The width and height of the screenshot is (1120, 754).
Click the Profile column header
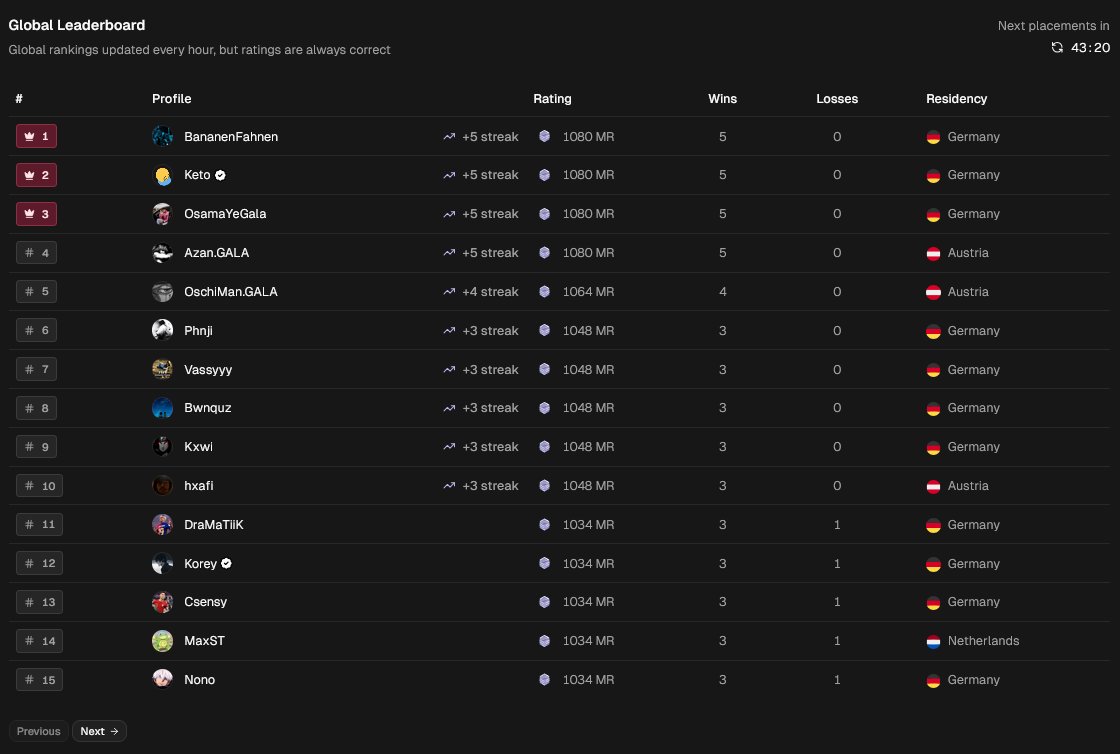point(171,99)
